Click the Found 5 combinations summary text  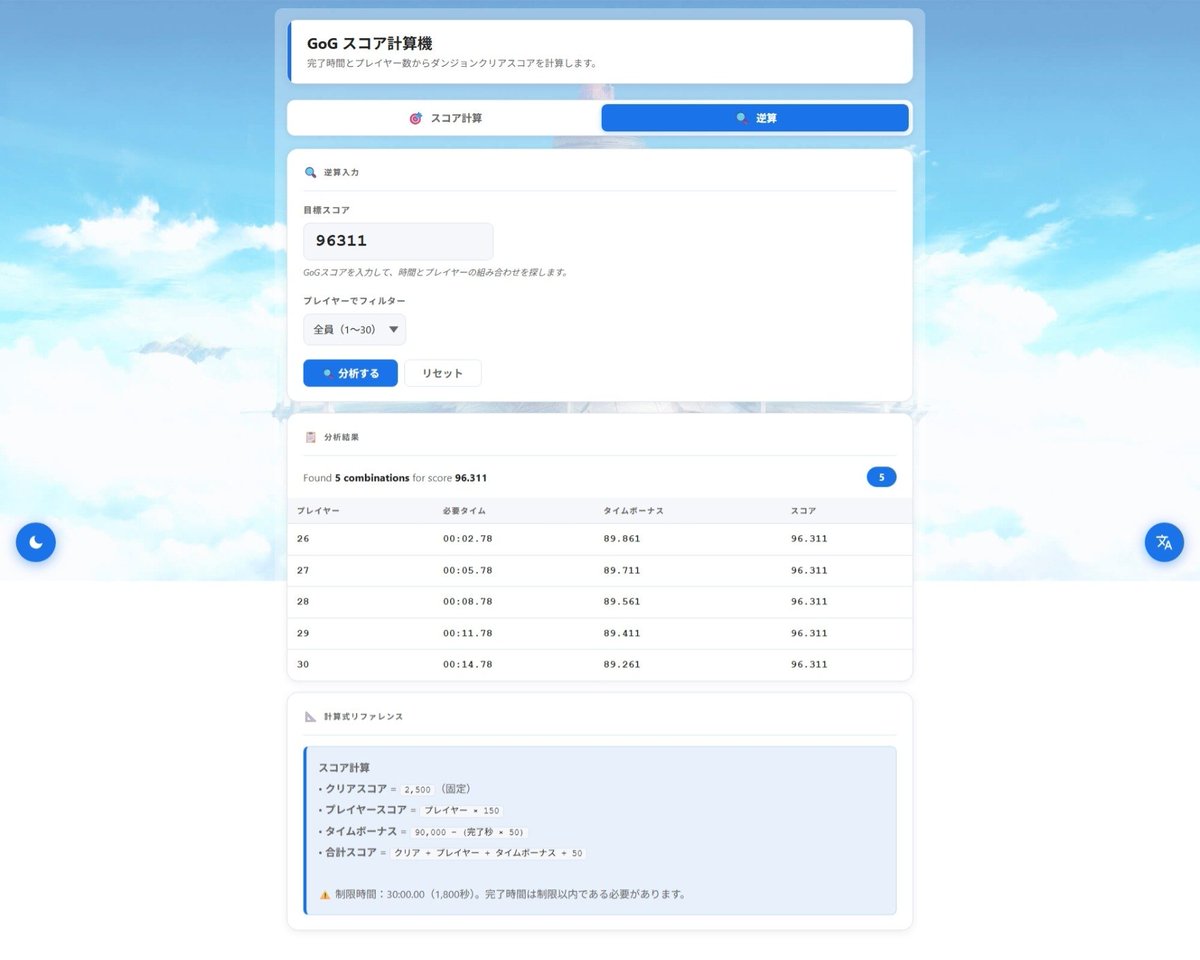395,478
